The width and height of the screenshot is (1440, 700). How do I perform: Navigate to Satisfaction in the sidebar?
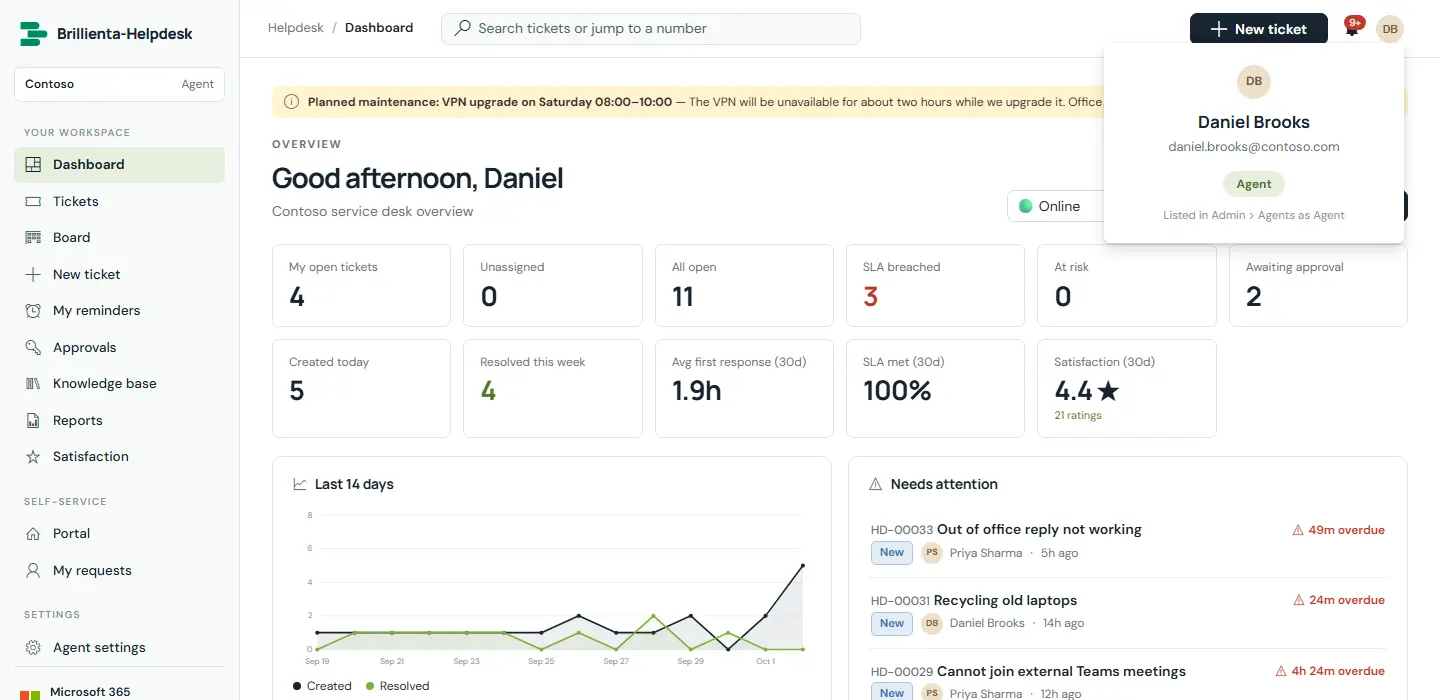click(x=119, y=457)
